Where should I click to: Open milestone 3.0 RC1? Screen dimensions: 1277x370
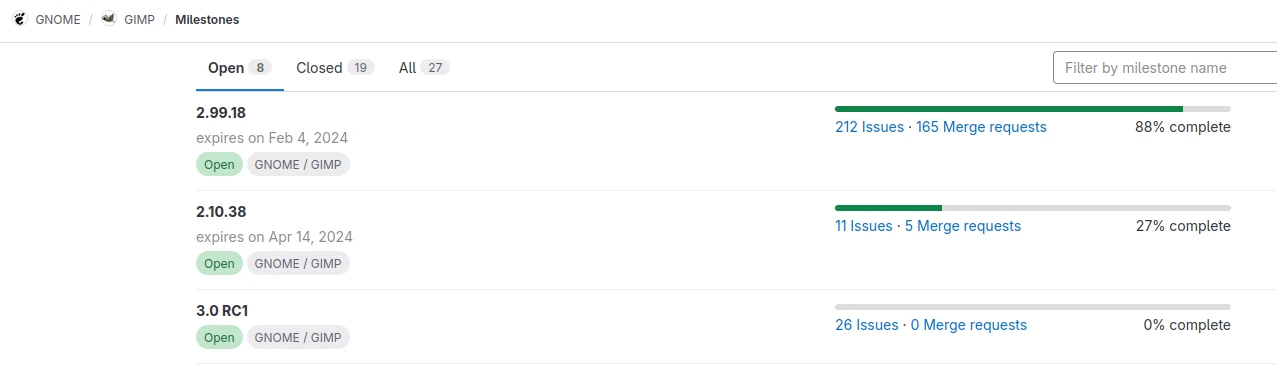coord(221,311)
